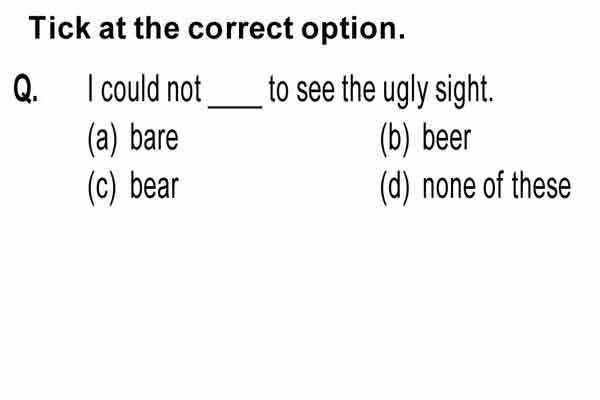Select option (b) beer

click(425, 138)
